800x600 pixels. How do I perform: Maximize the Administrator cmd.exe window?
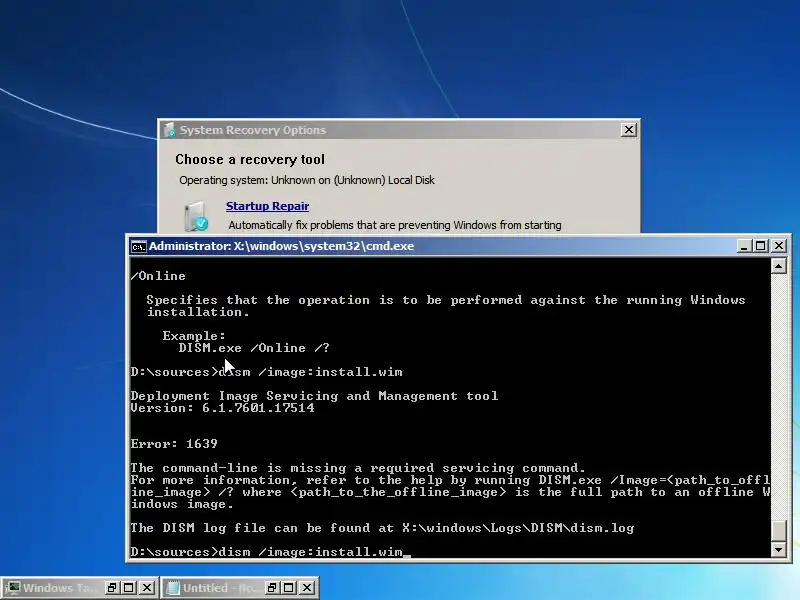click(x=761, y=246)
